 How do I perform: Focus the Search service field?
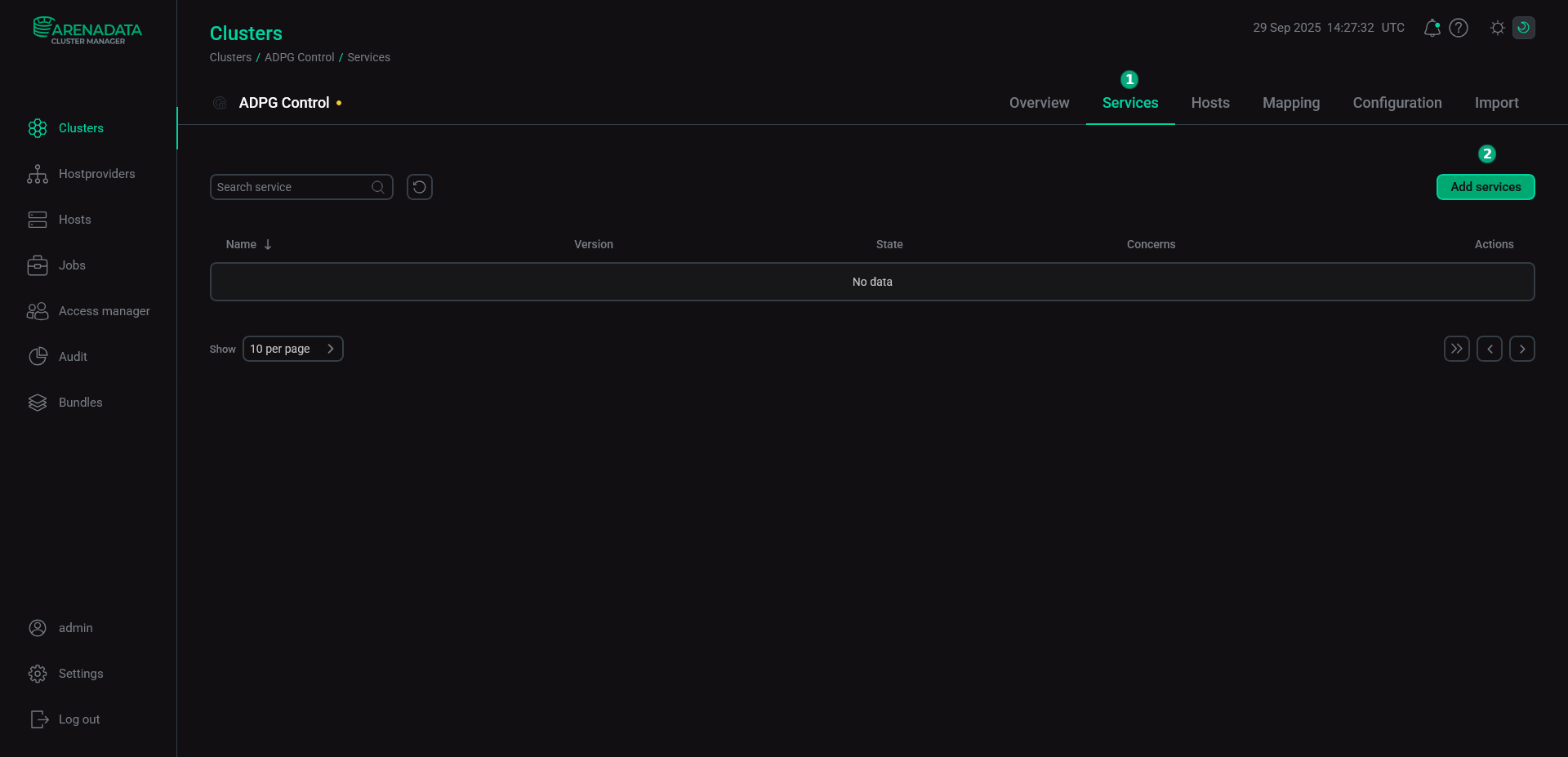click(x=290, y=187)
